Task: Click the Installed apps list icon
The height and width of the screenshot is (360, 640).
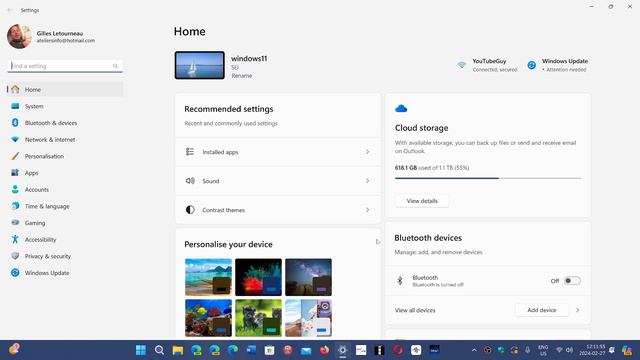Action: (x=190, y=152)
